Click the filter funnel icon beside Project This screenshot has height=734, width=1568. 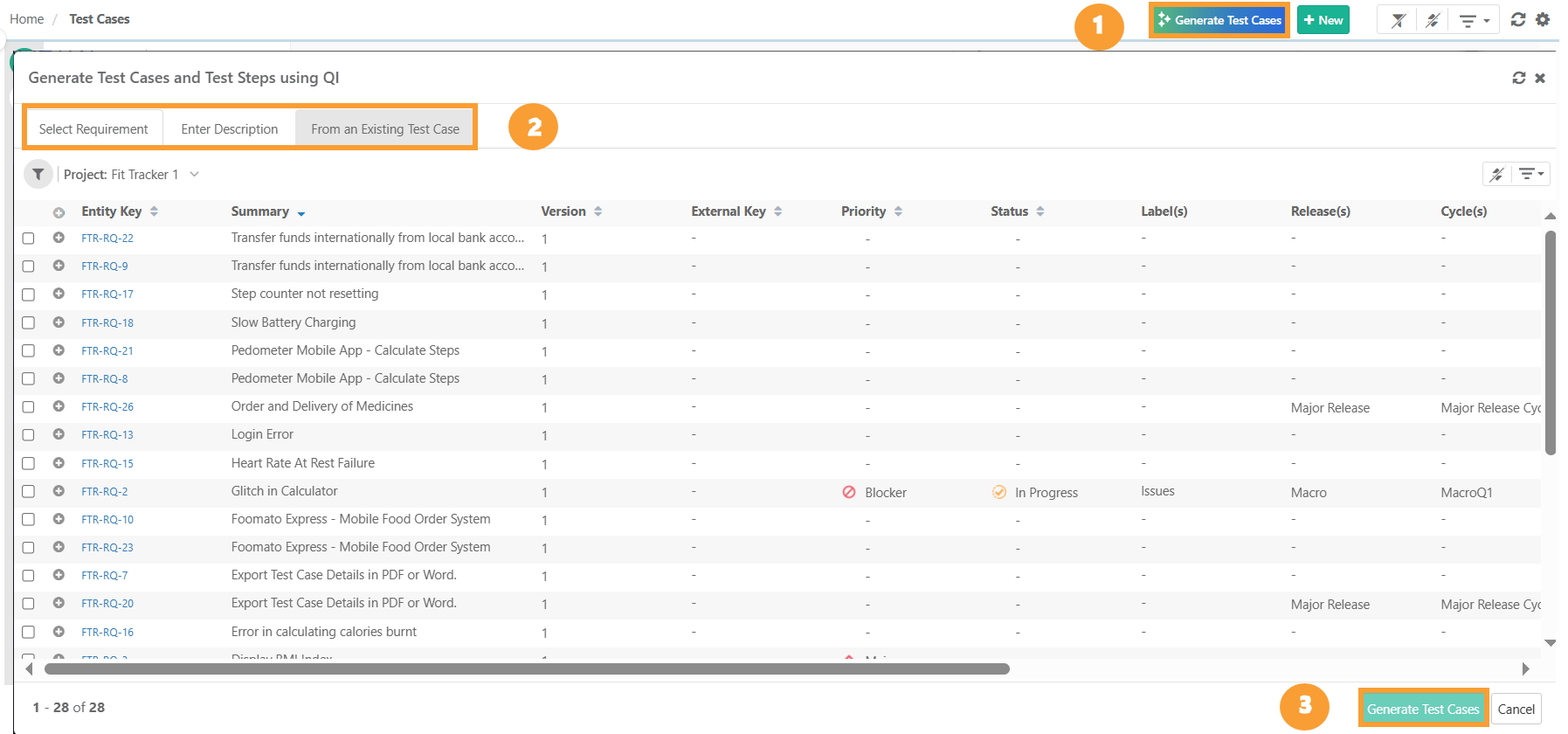38,174
